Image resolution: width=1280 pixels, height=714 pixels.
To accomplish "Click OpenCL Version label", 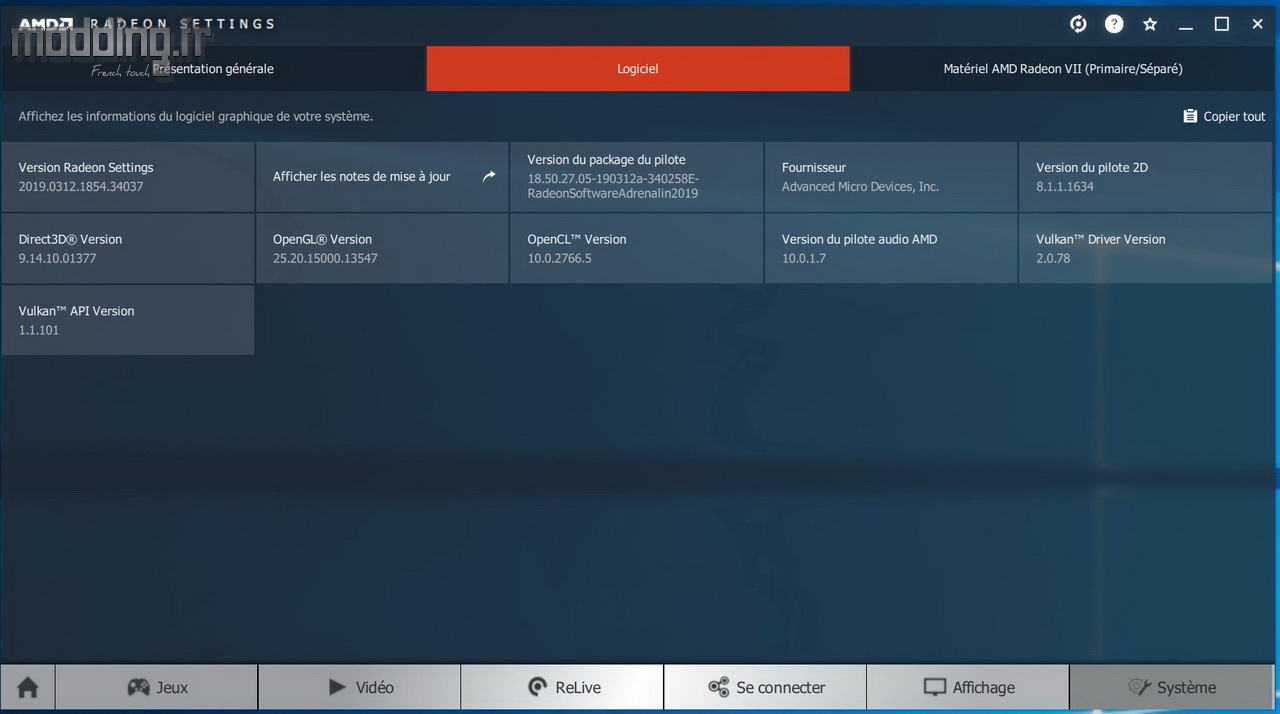I will pyautogui.click(x=577, y=239).
